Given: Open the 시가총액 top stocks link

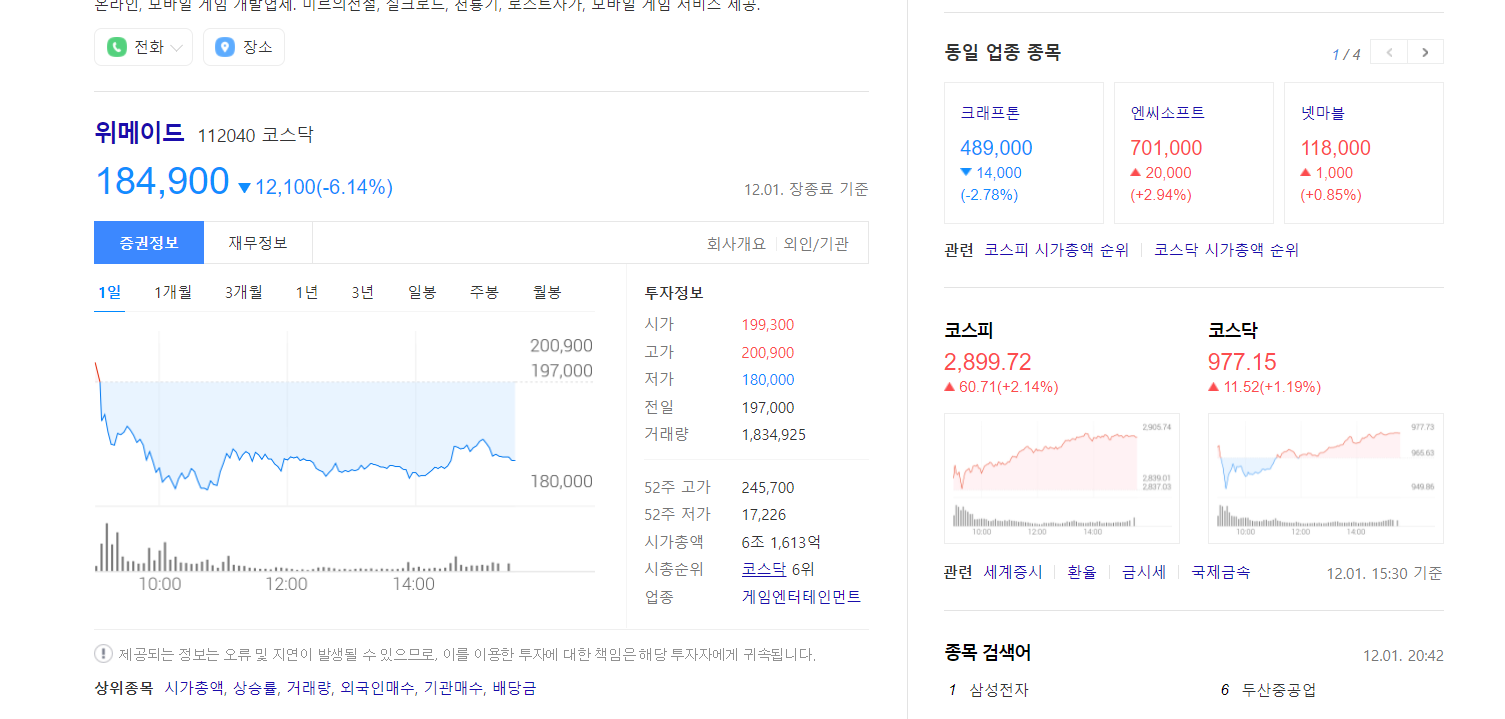Looking at the screenshot, I should pyautogui.click(x=194, y=688).
